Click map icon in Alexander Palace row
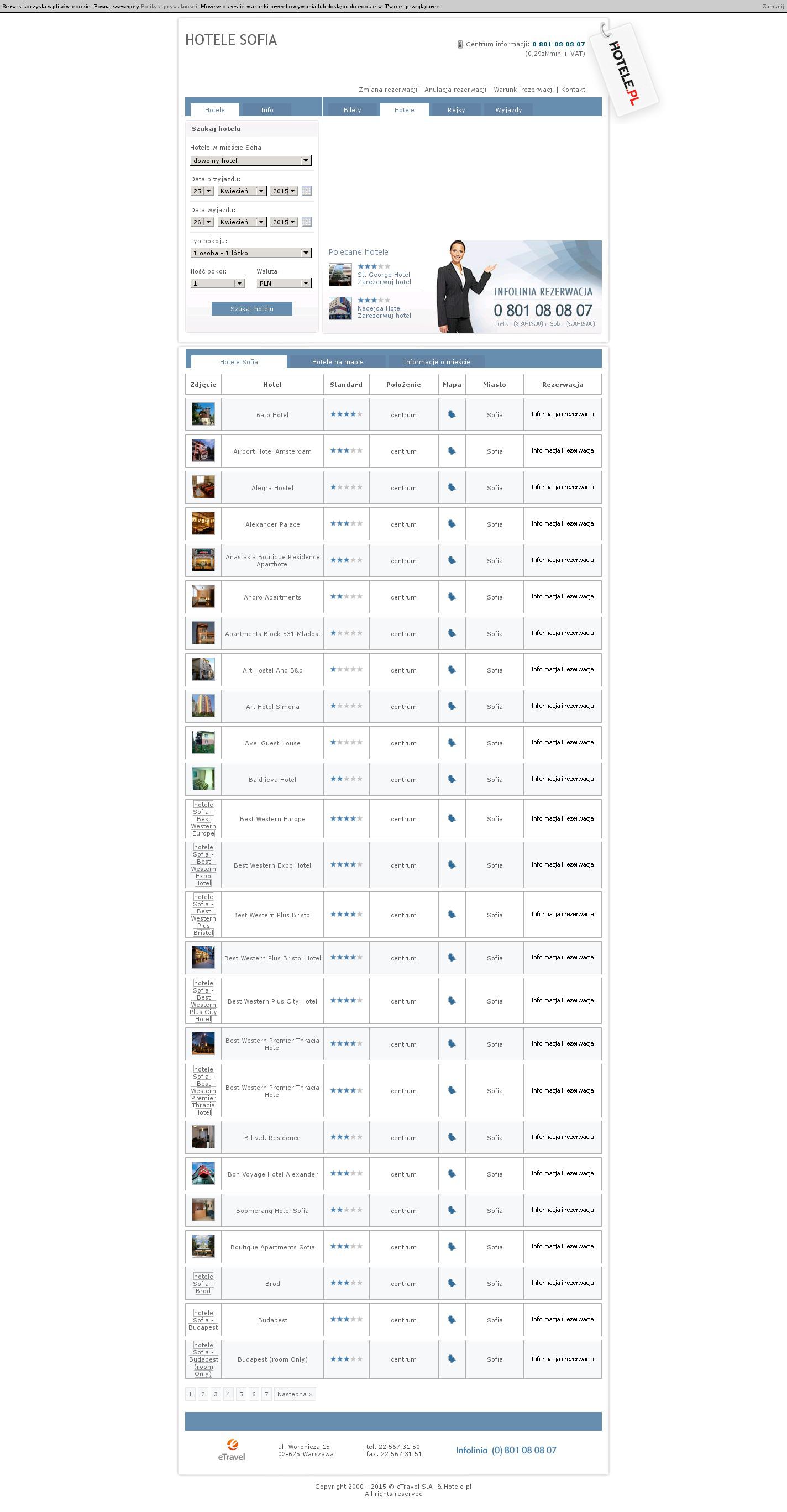The image size is (787, 1512). point(452,523)
